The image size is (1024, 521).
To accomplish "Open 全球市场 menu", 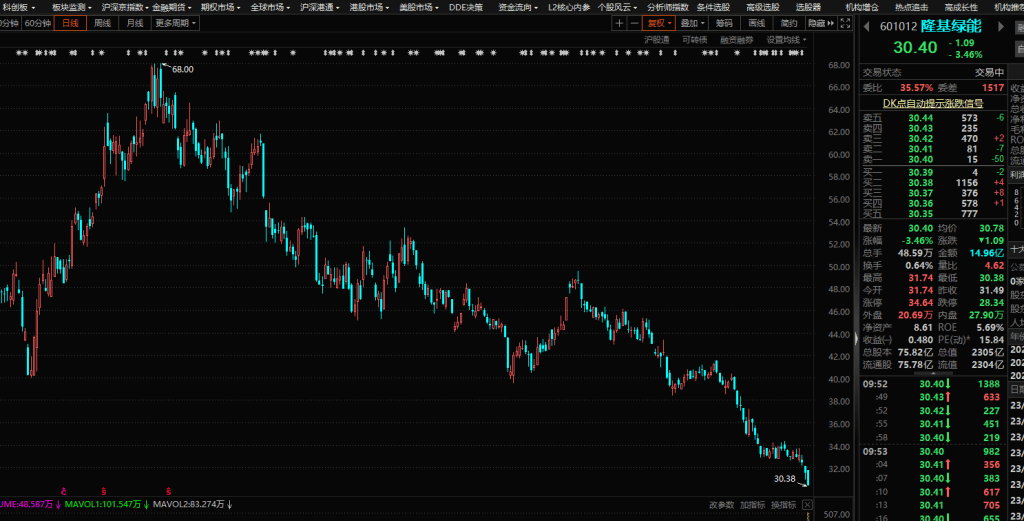I will (270, 7).
